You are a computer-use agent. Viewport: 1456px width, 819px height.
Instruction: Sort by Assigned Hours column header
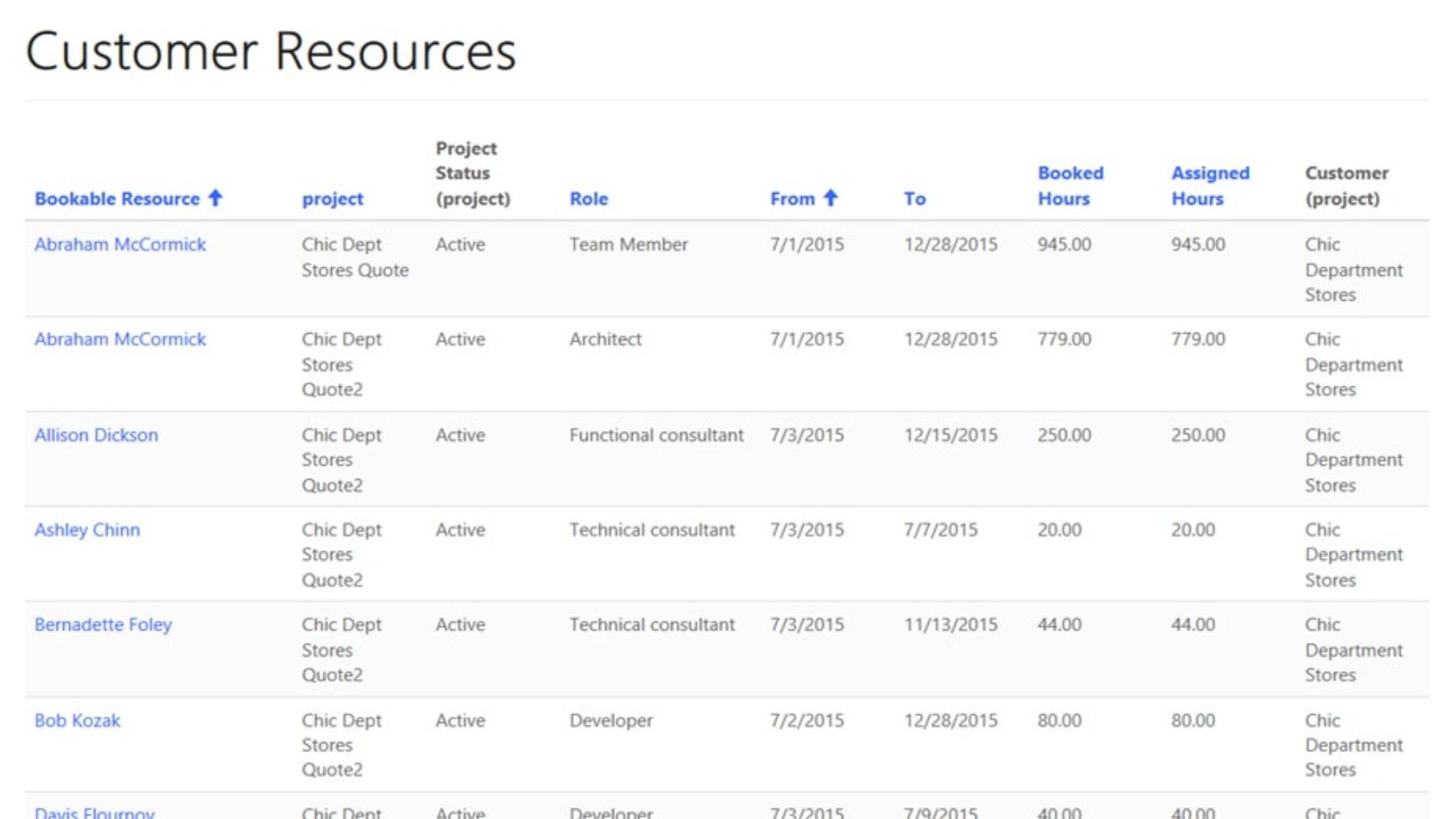tap(1209, 186)
